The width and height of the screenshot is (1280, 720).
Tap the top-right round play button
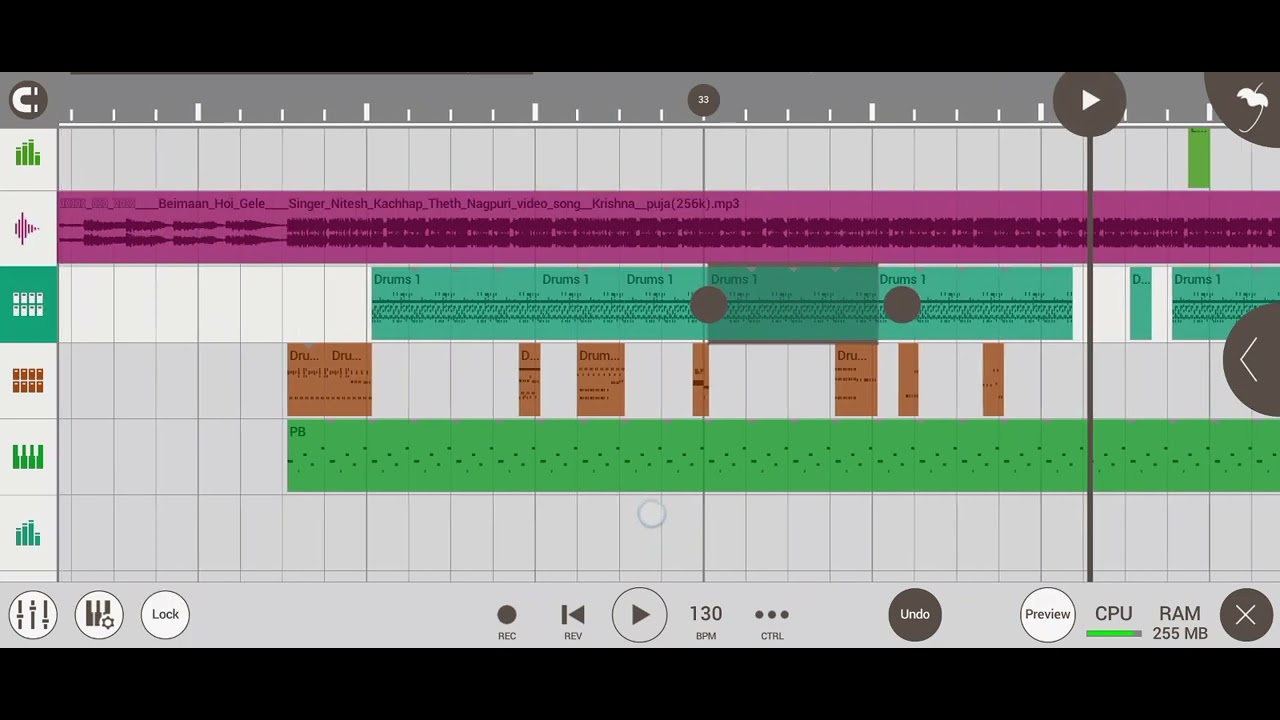(1090, 100)
